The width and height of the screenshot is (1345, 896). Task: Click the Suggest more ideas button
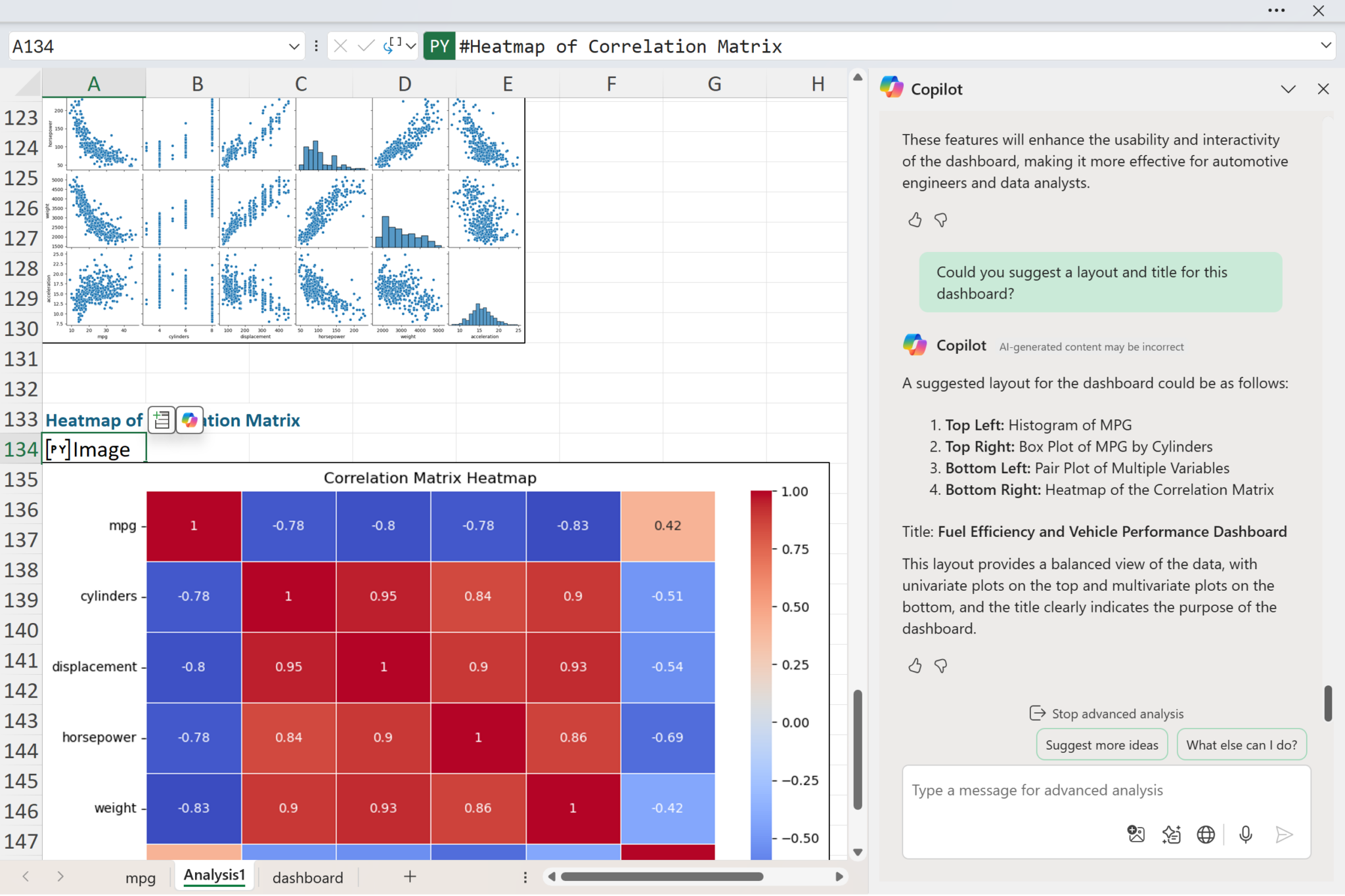pos(1101,745)
